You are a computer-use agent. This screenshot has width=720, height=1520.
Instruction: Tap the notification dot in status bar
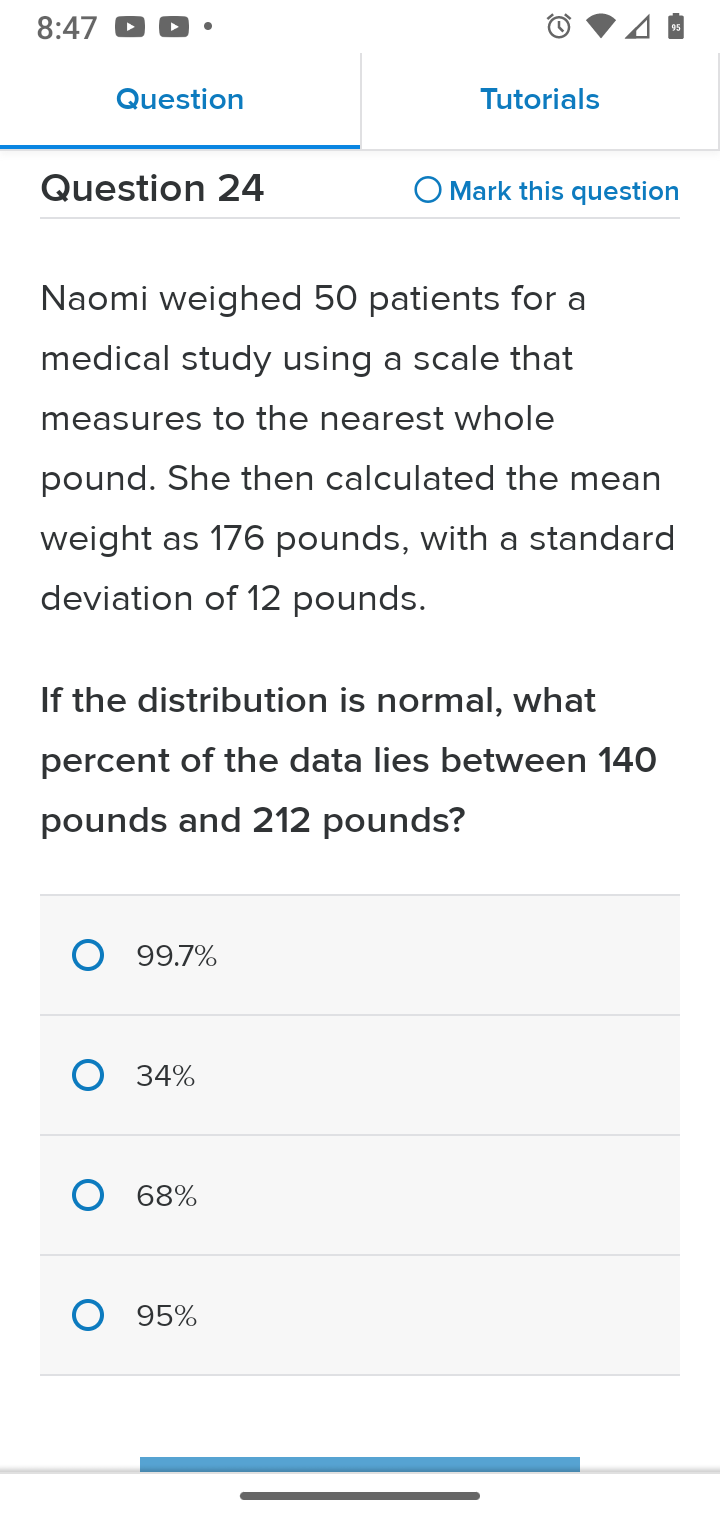click(x=207, y=28)
